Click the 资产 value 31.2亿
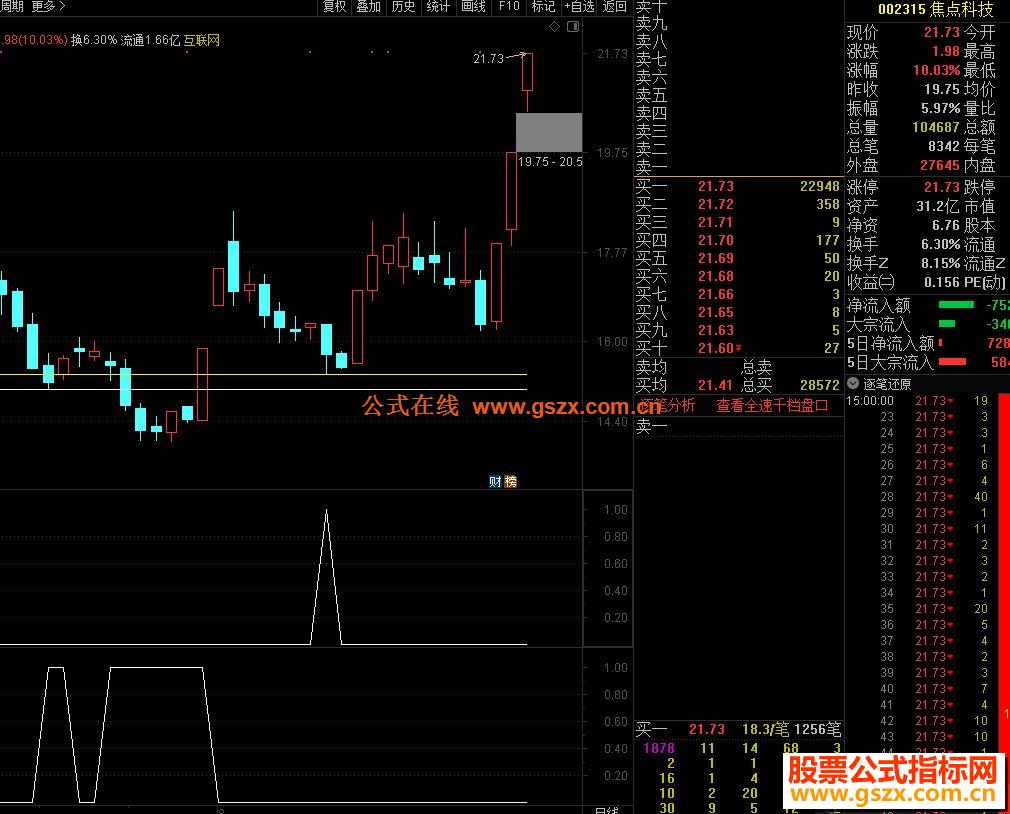The height and width of the screenshot is (814, 1010). (x=938, y=207)
